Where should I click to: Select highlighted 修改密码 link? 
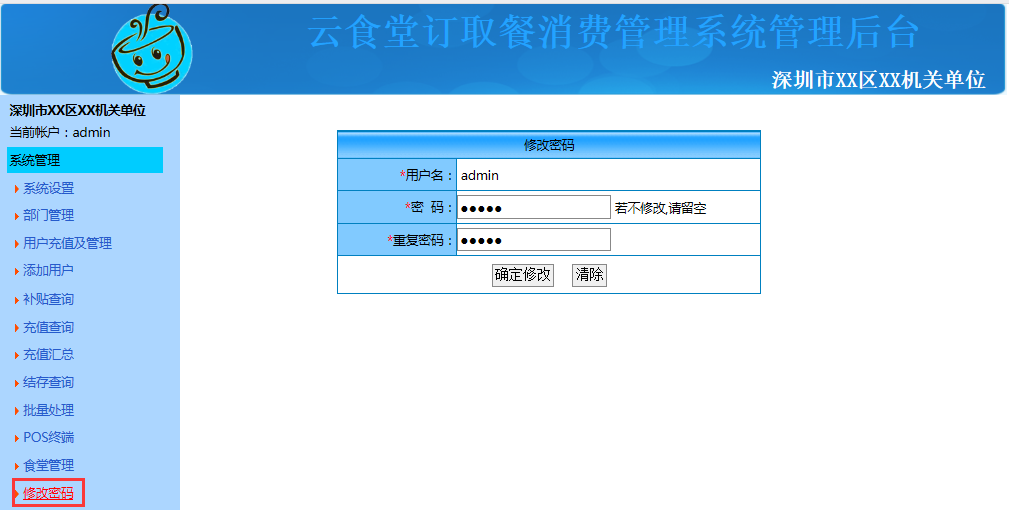pyautogui.click(x=48, y=493)
